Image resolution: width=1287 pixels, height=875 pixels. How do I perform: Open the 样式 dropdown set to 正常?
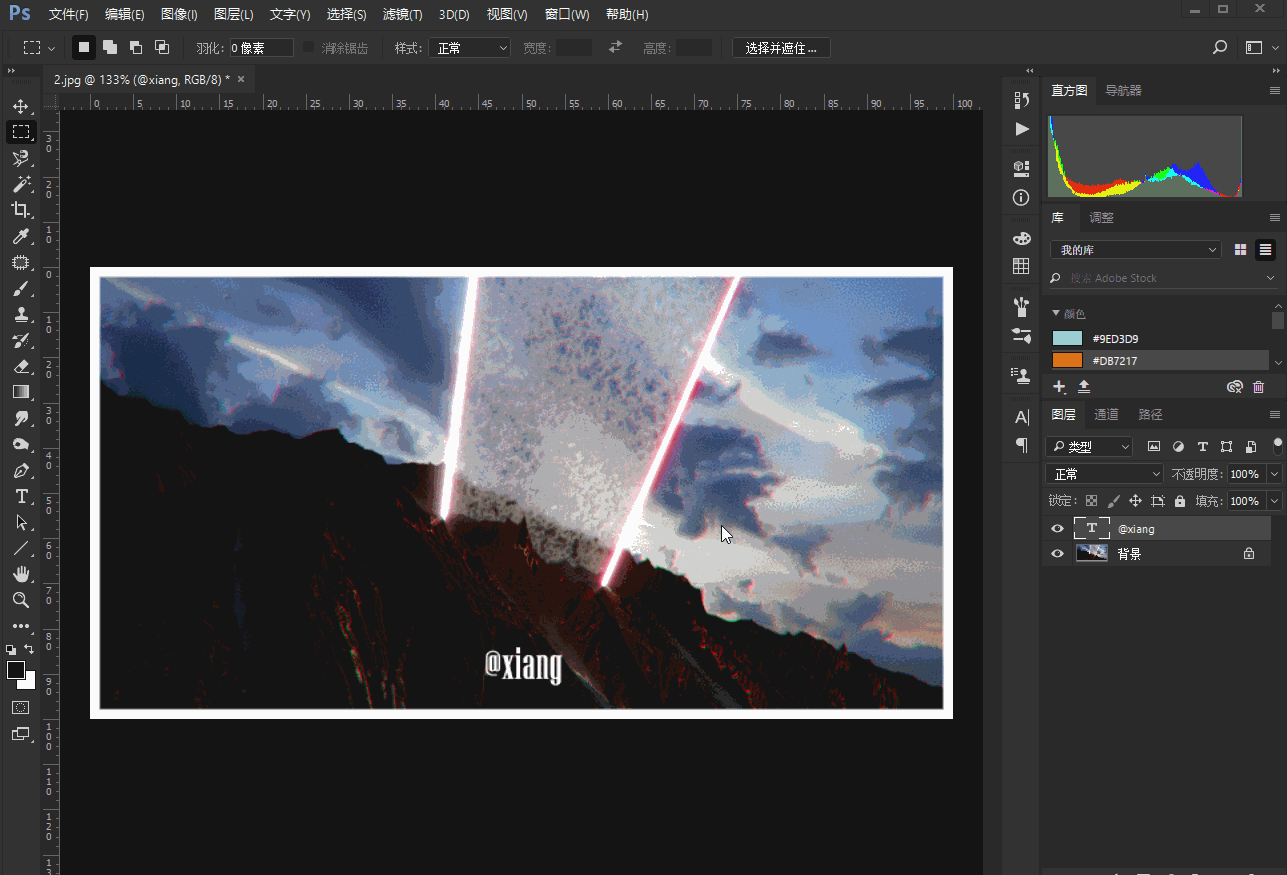pyautogui.click(x=469, y=48)
